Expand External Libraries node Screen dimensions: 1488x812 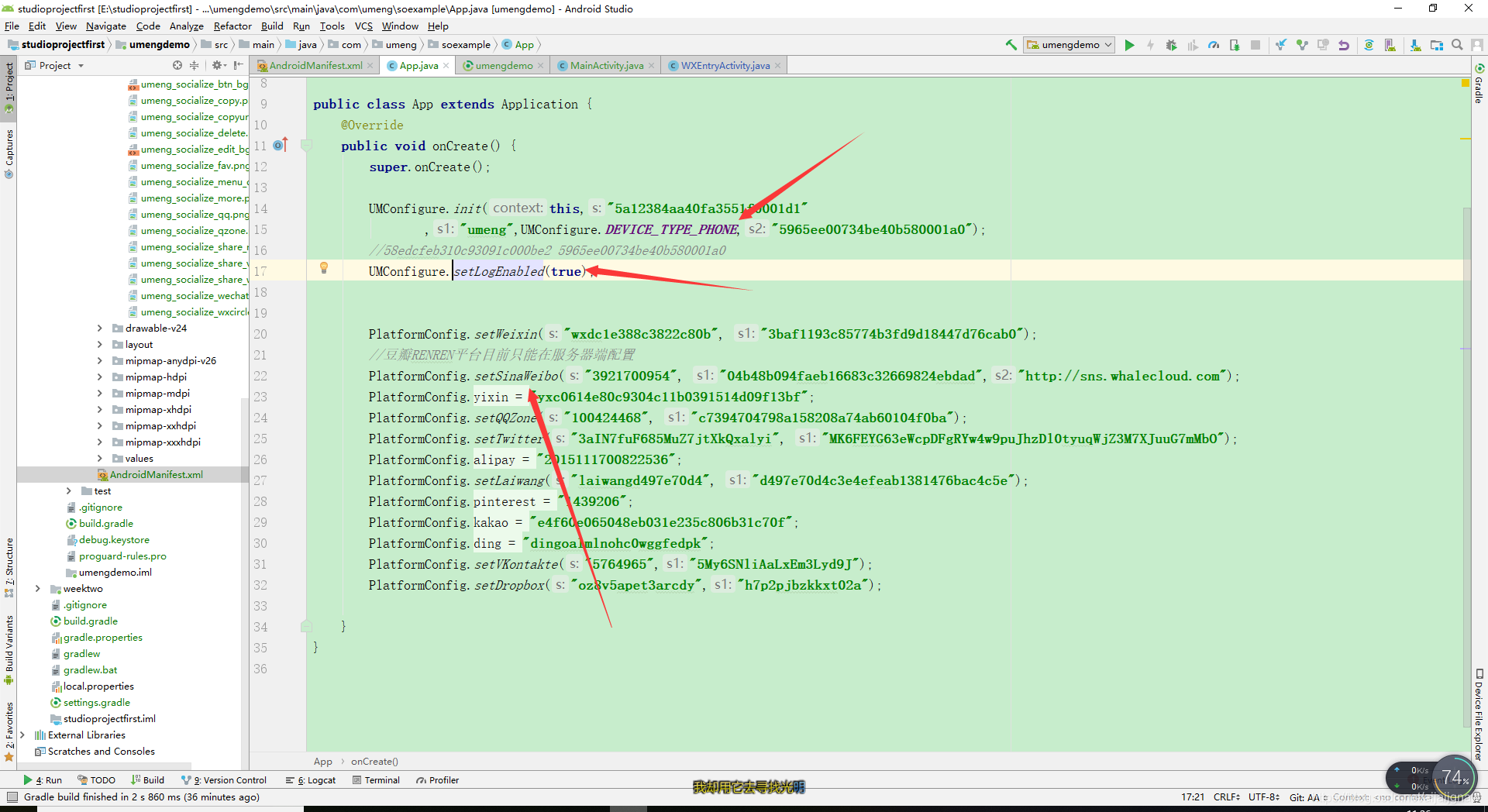22,735
